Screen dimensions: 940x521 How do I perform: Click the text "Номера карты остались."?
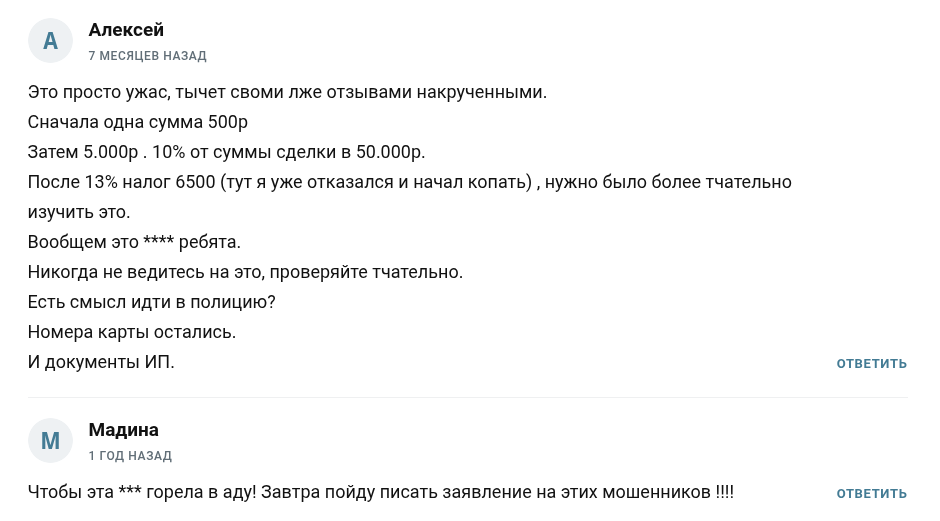coord(131,332)
